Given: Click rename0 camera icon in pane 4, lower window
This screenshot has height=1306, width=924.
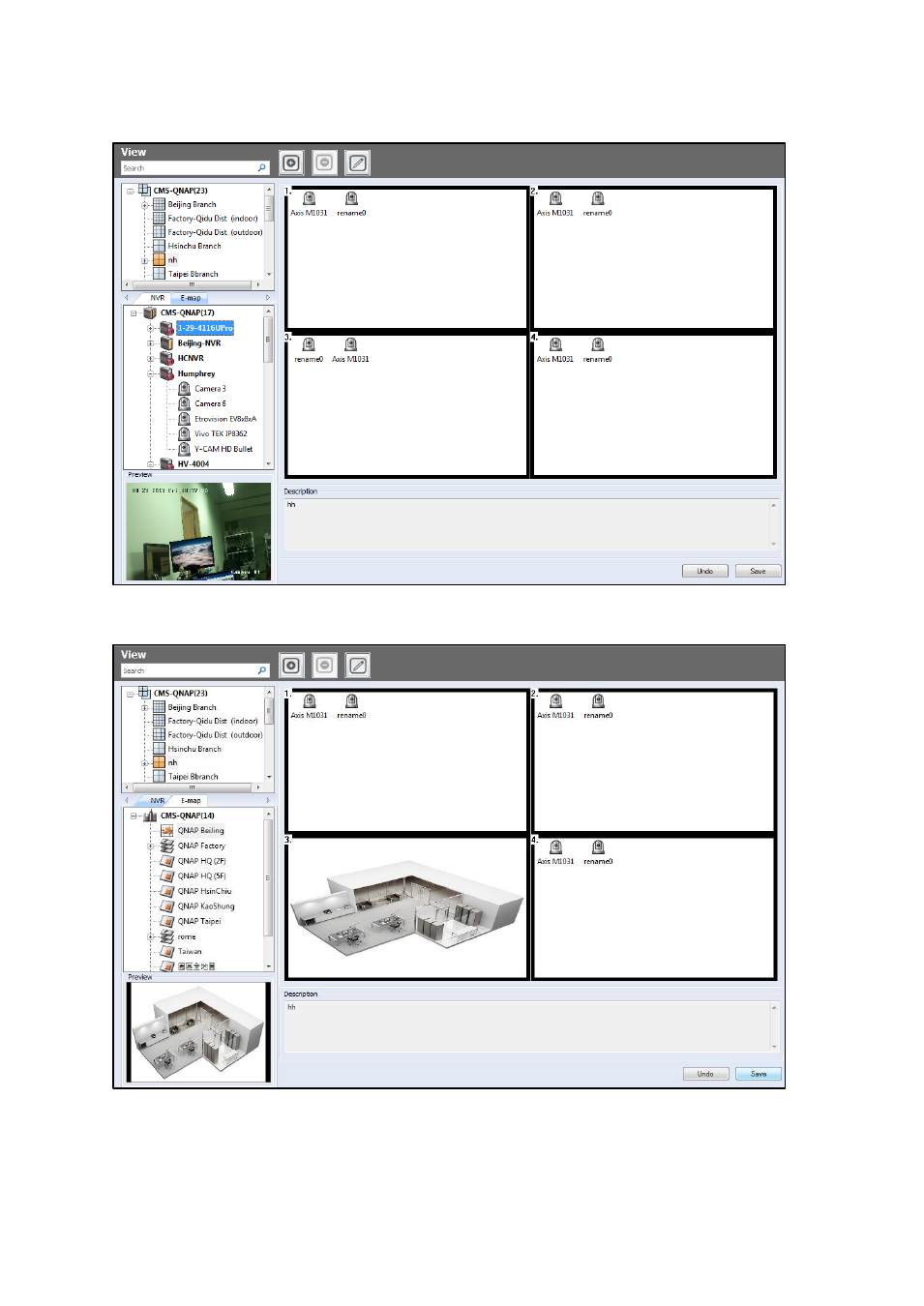Looking at the screenshot, I should tap(598, 847).
